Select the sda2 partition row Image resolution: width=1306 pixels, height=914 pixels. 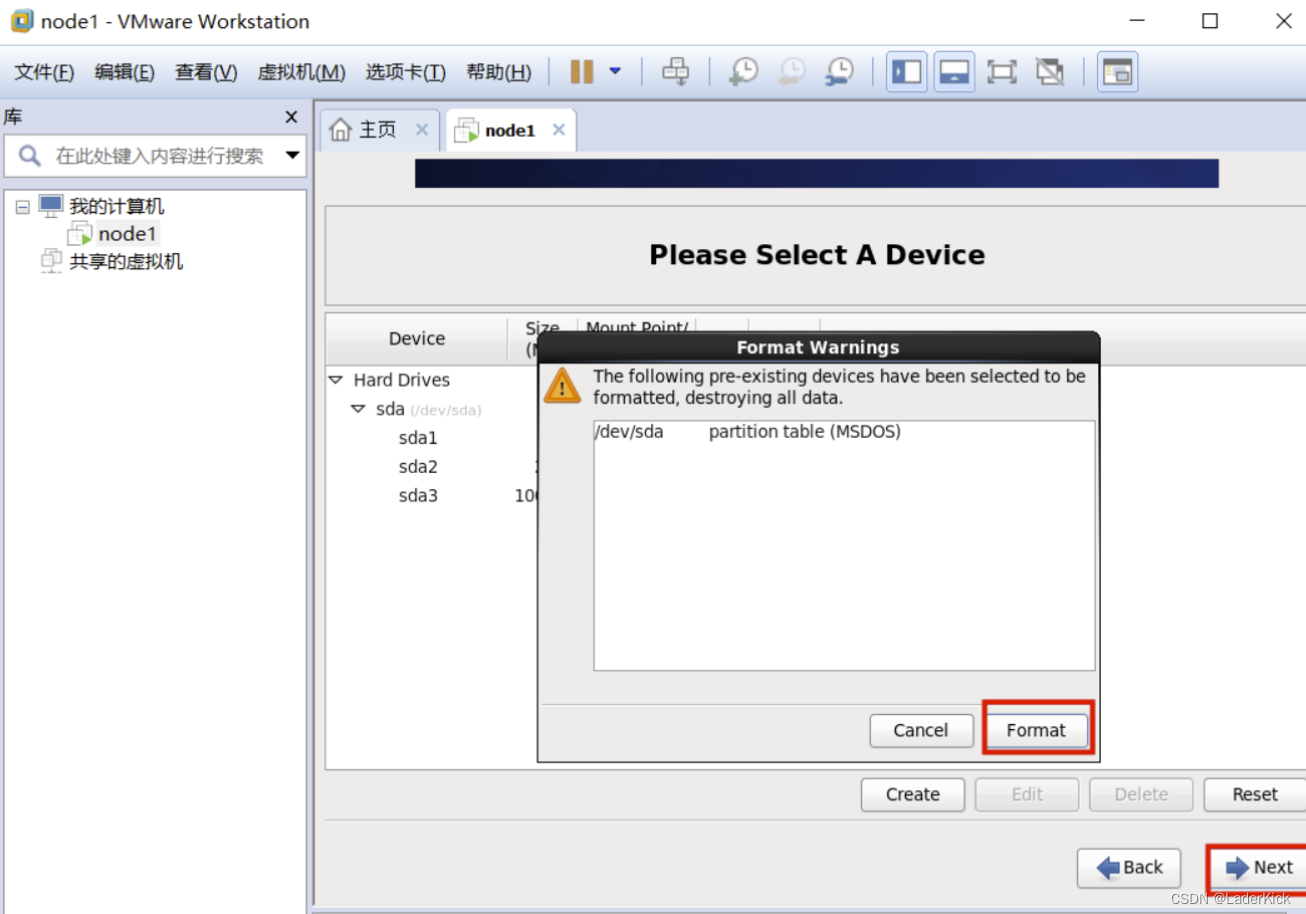click(418, 467)
